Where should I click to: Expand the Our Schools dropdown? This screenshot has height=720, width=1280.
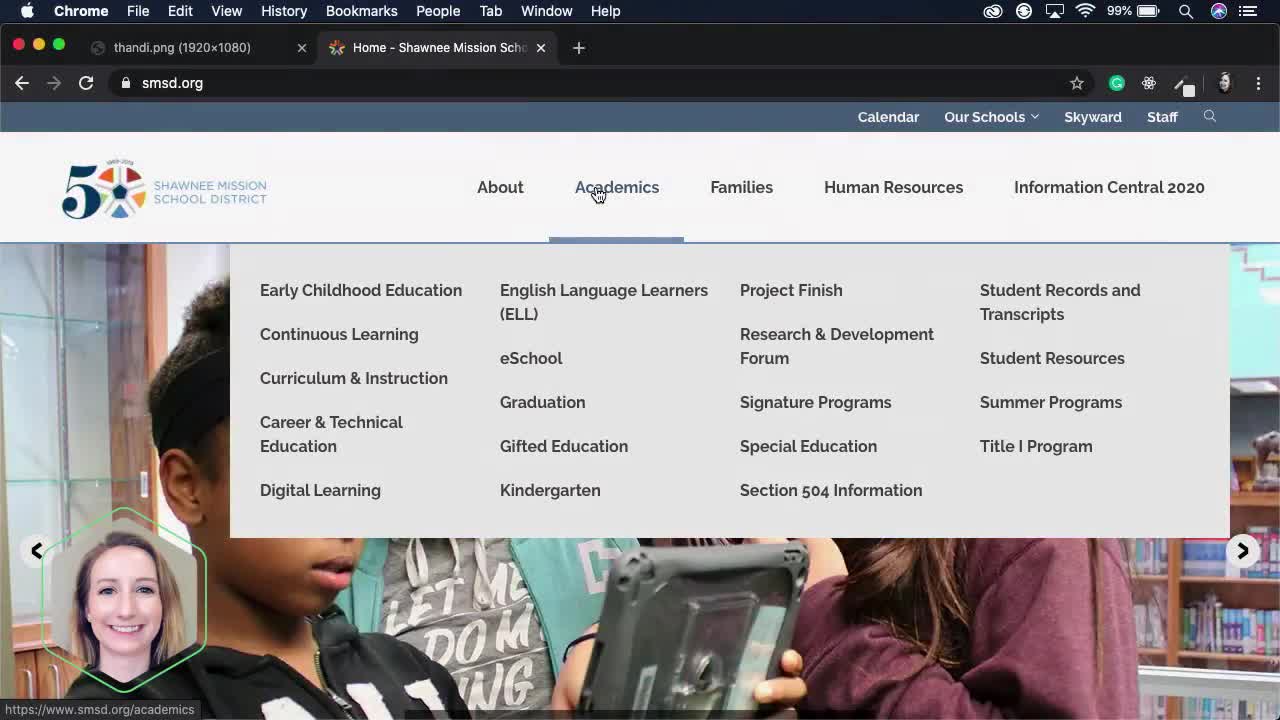pyautogui.click(x=991, y=117)
